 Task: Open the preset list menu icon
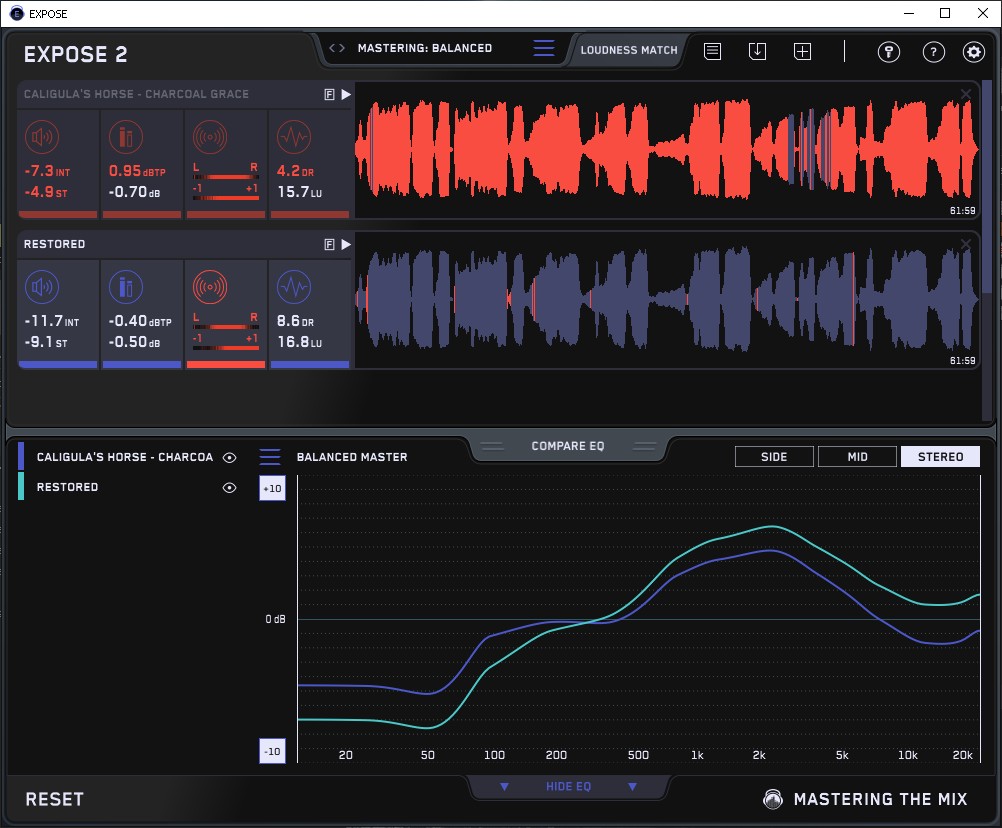(x=544, y=48)
